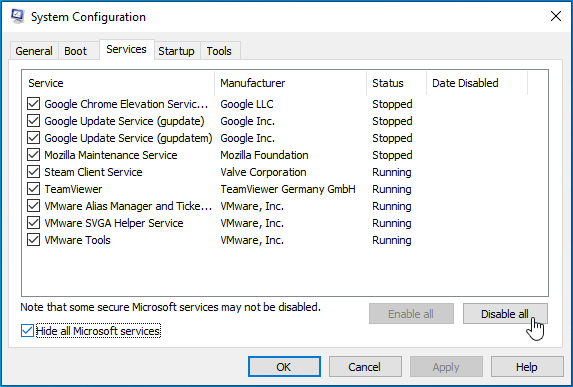The image size is (573, 387).
Task: Sort by the Status column header
Action: tap(396, 83)
